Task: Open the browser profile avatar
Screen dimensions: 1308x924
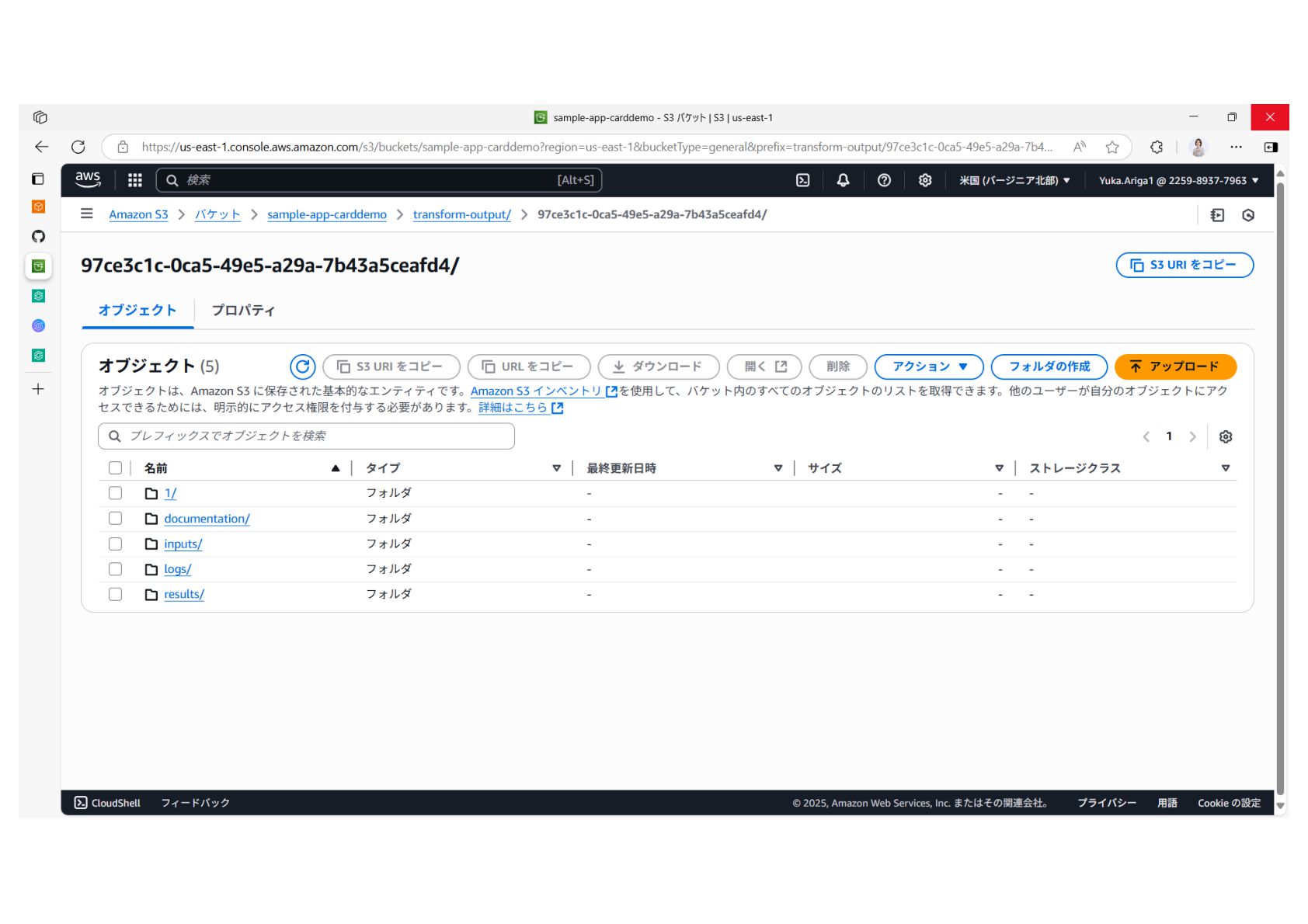Action: (x=1198, y=147)
